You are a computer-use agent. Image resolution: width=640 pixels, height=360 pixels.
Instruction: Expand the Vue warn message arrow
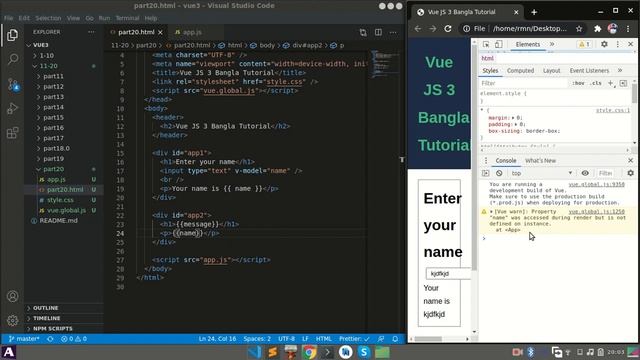491,212
